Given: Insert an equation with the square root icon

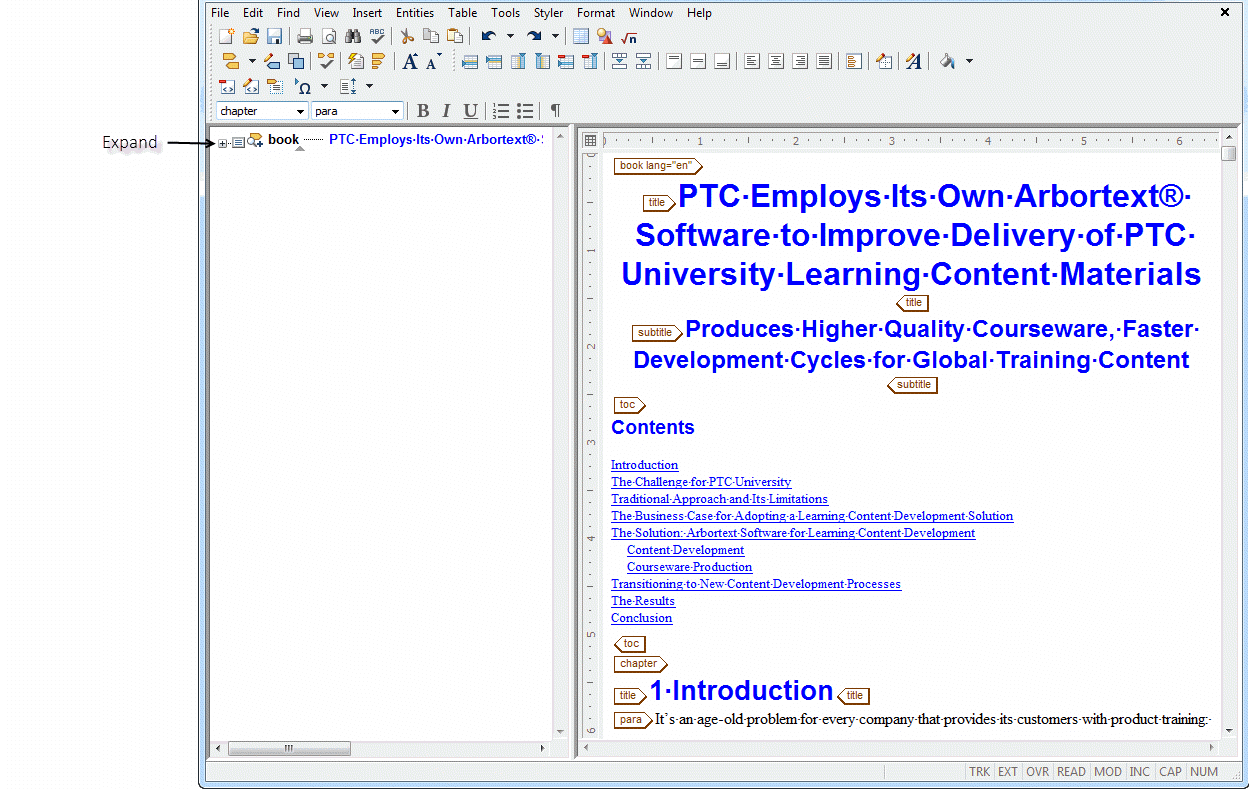Looking at the screenshot, I should (x=629, y=36).
